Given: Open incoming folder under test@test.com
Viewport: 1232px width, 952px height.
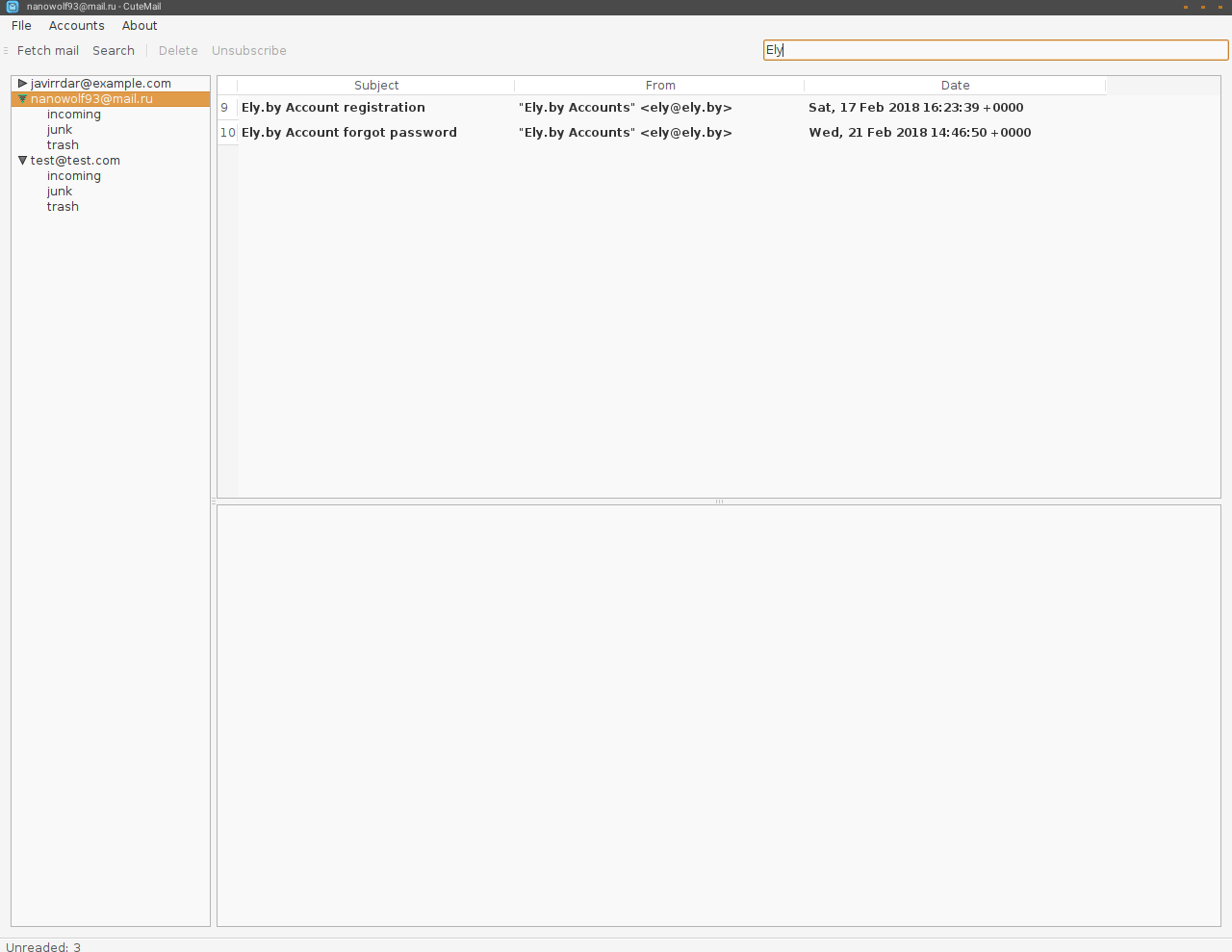Looking at the screenshot, I should click(x=74, y=176).
